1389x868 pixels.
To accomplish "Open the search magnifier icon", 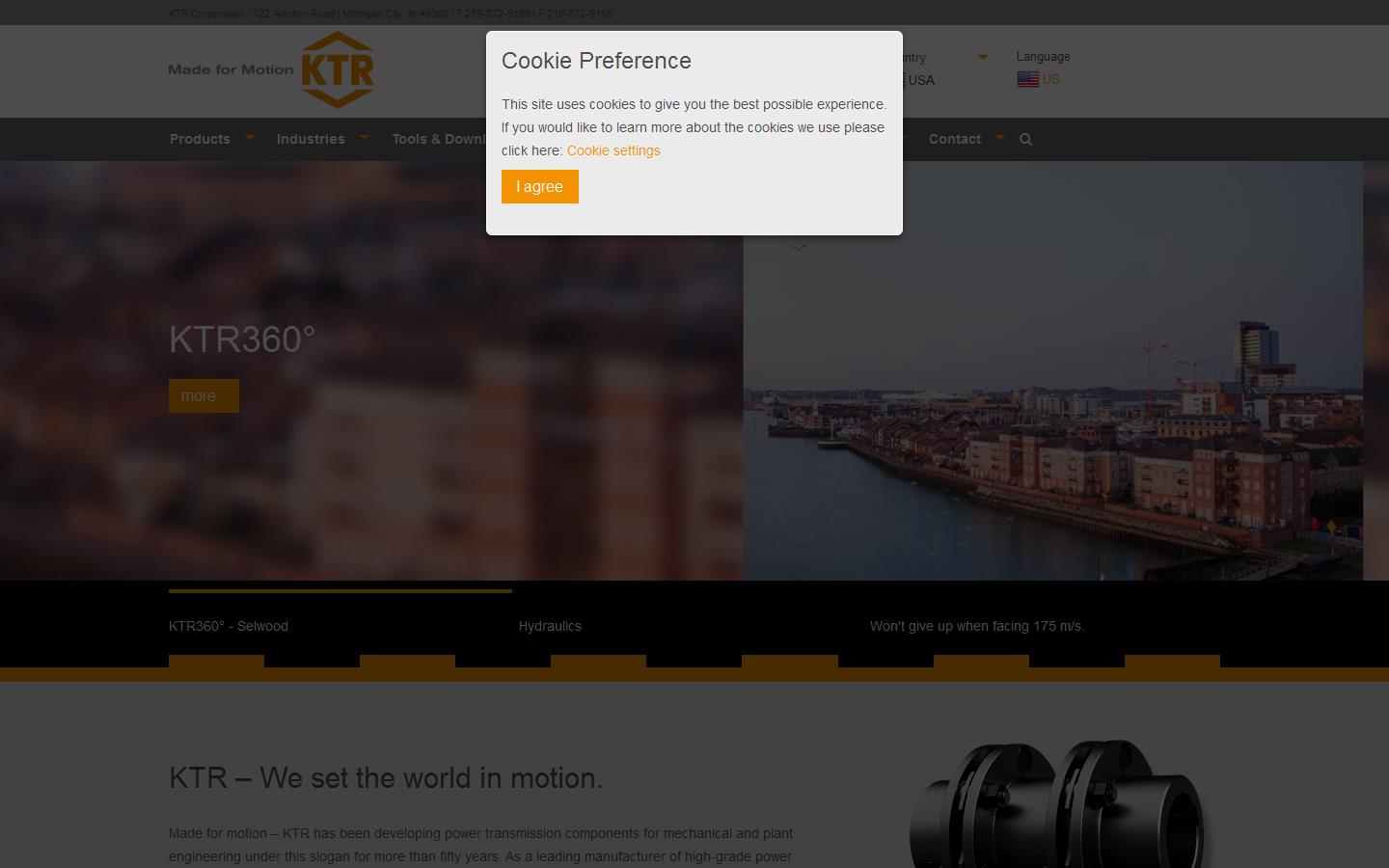I will click(1025, 139).
